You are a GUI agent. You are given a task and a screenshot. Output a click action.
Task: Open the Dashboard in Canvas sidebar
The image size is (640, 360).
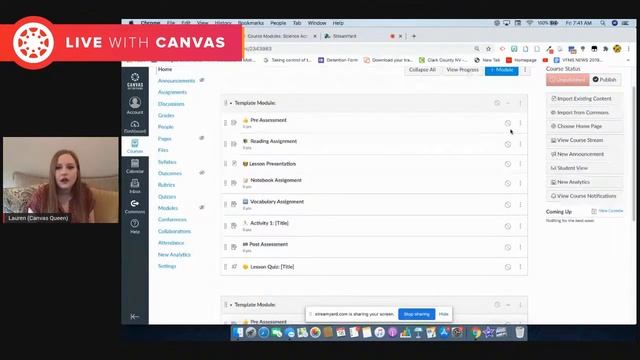(135, 127)
